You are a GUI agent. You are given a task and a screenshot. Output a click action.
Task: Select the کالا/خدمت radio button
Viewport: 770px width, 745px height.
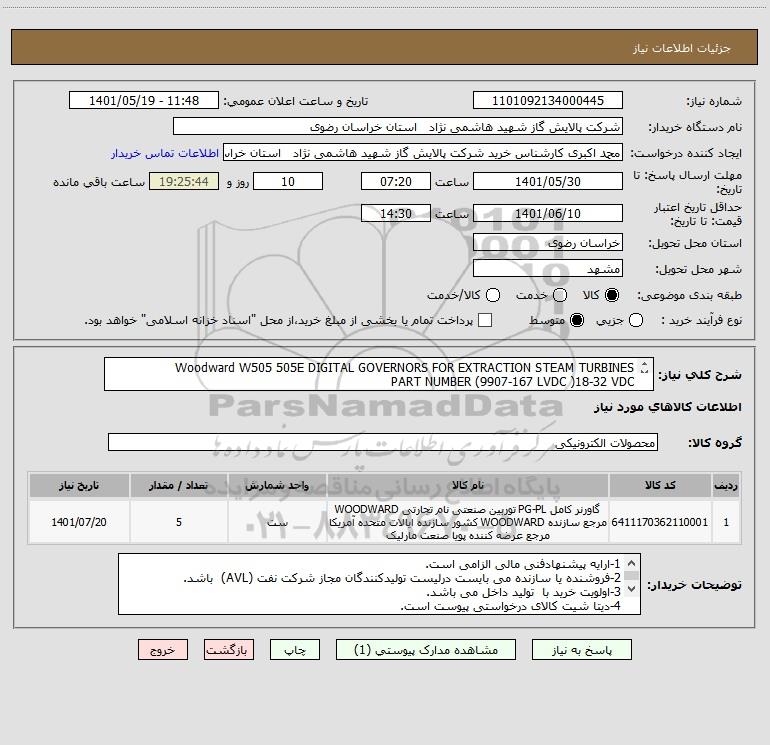pos(493,295)
